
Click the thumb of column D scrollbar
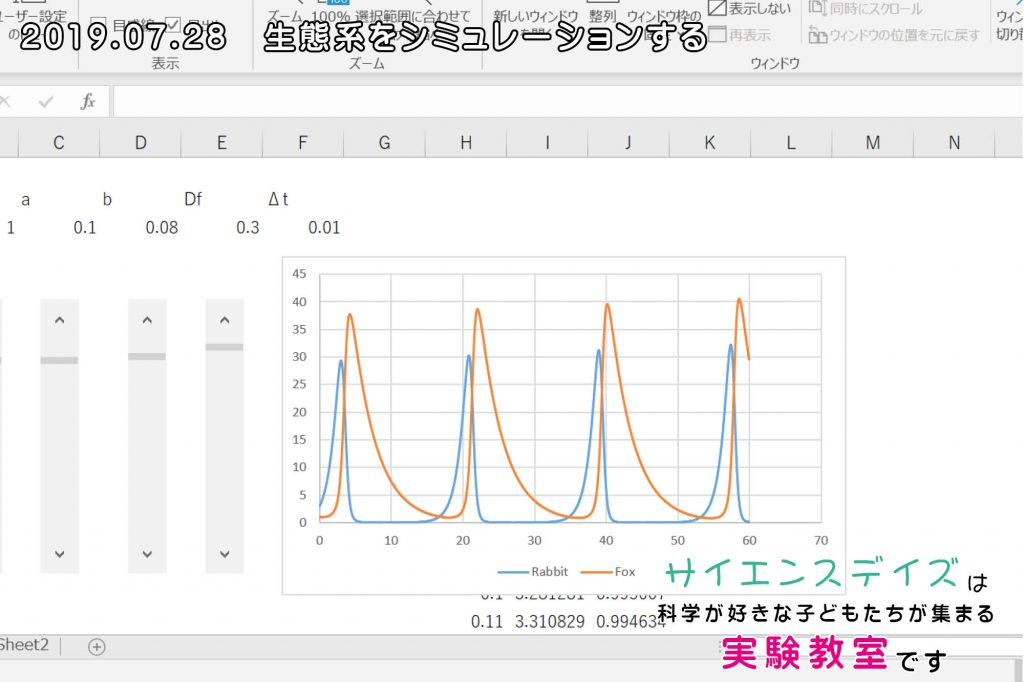coord(147,356)
